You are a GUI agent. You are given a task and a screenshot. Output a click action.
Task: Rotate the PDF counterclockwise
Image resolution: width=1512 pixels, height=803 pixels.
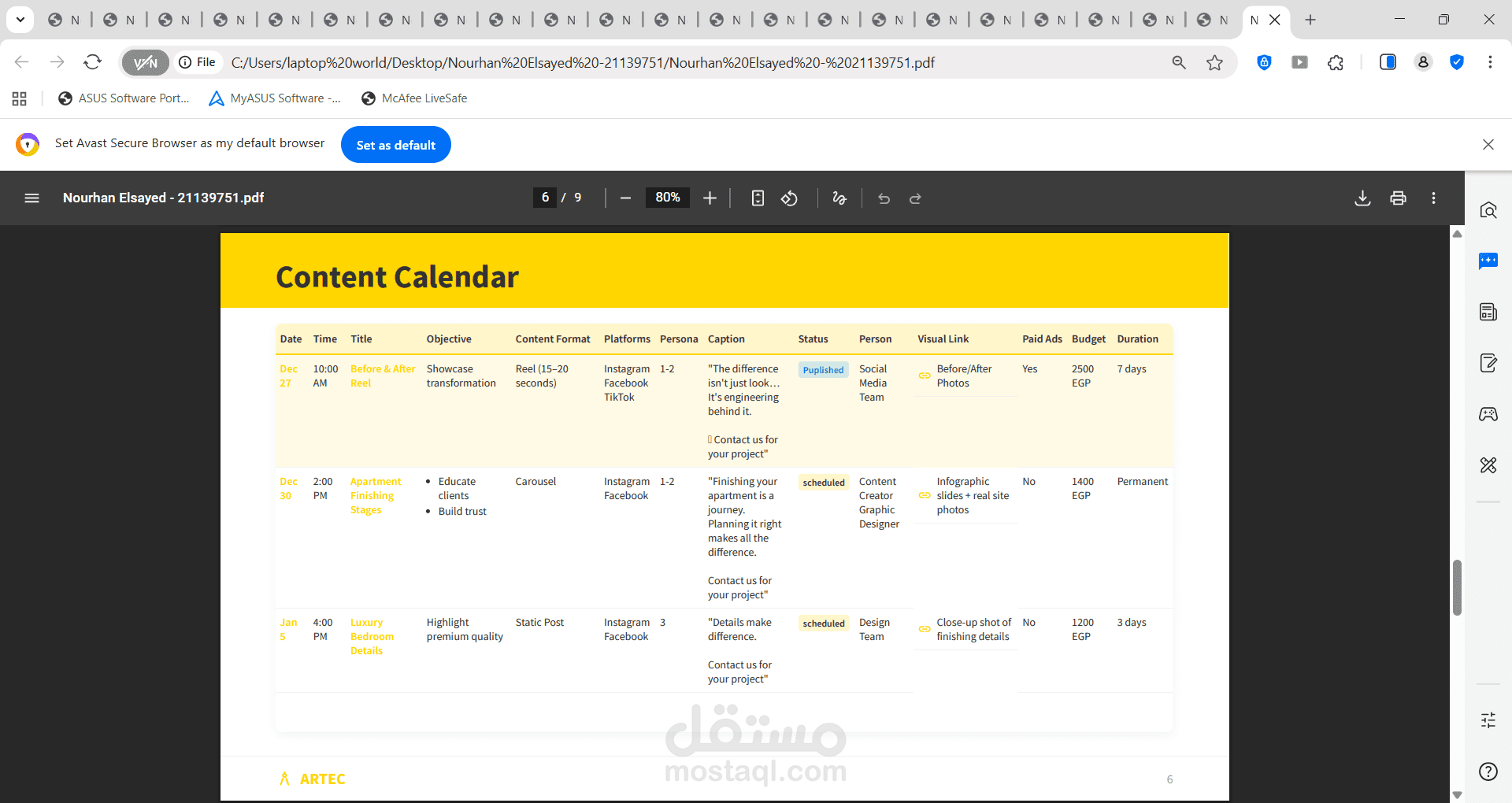[x=789, y=198]
